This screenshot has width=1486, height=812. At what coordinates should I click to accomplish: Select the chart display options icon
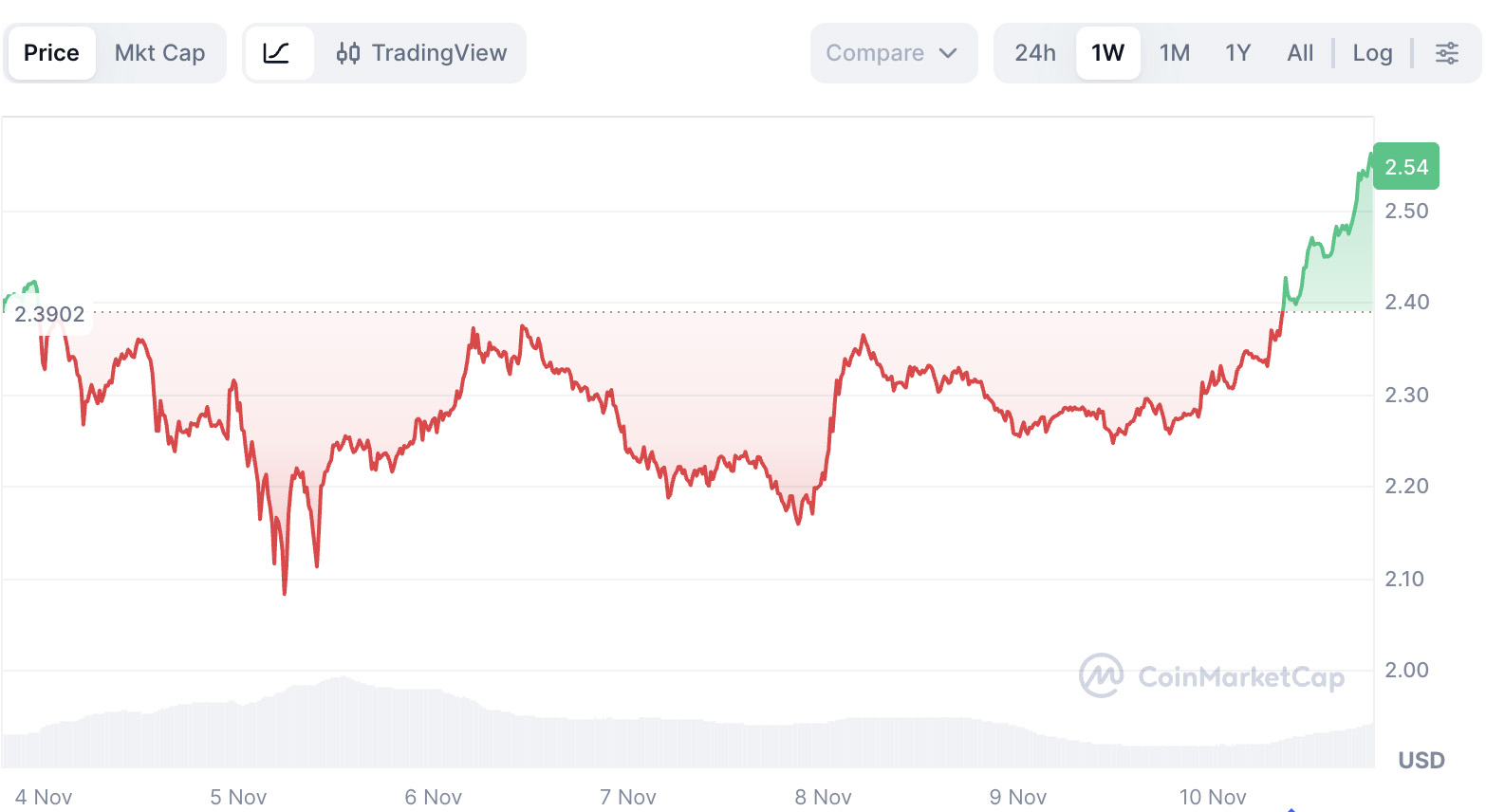(x=1447, y=53)
